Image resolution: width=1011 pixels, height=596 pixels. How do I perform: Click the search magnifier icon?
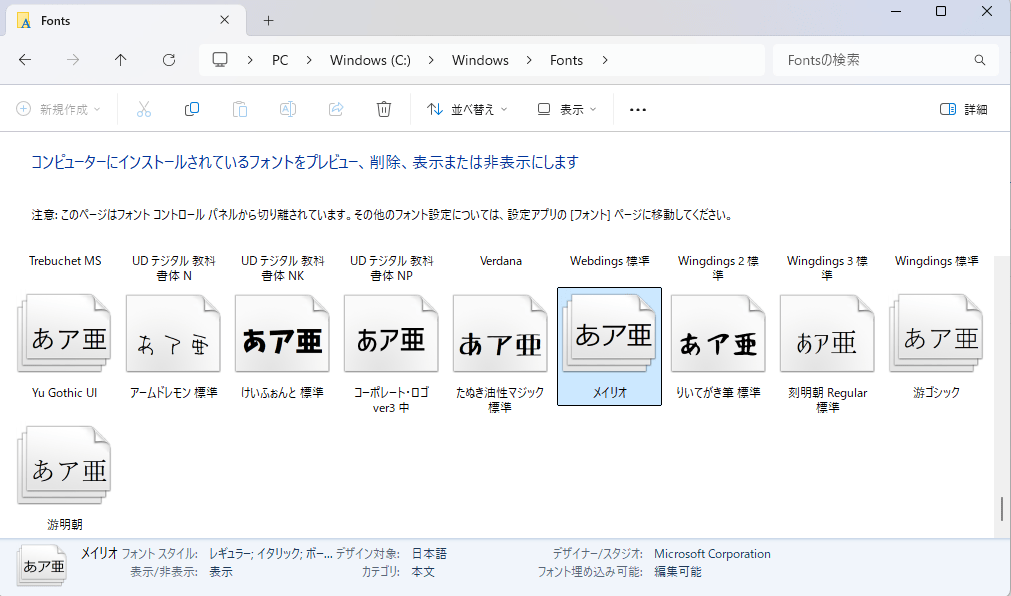point(980,60)
